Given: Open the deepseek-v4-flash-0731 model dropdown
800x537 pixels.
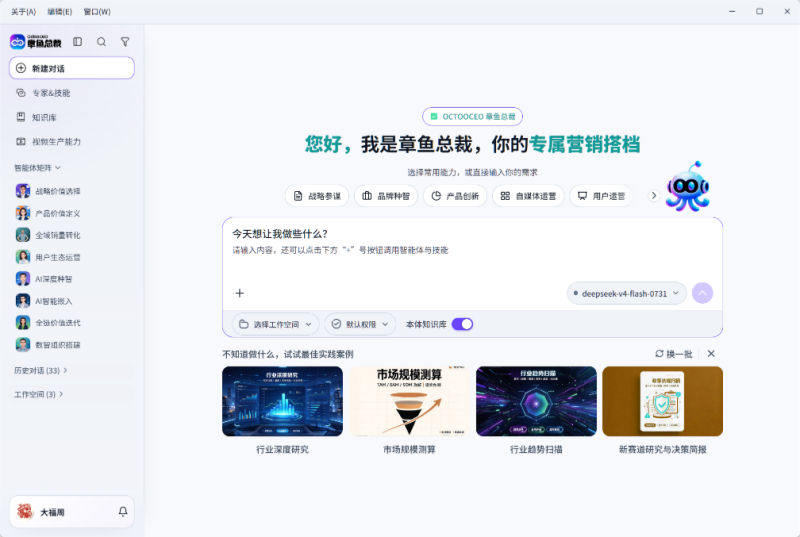Looking at the screenshot, I should tap(627, 293).
